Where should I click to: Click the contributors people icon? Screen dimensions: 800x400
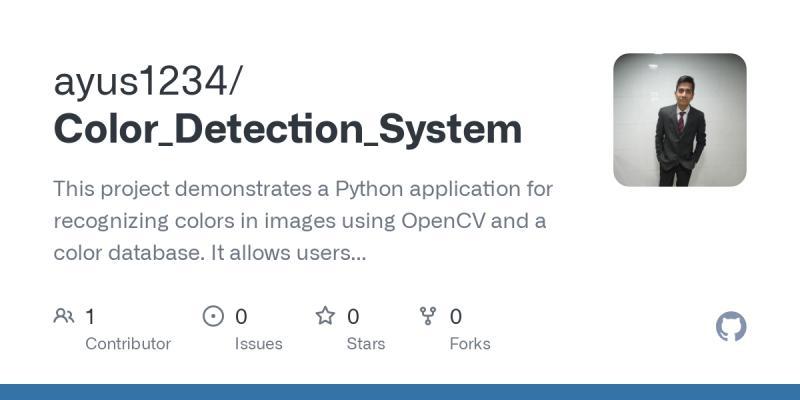tap(64, 316)
